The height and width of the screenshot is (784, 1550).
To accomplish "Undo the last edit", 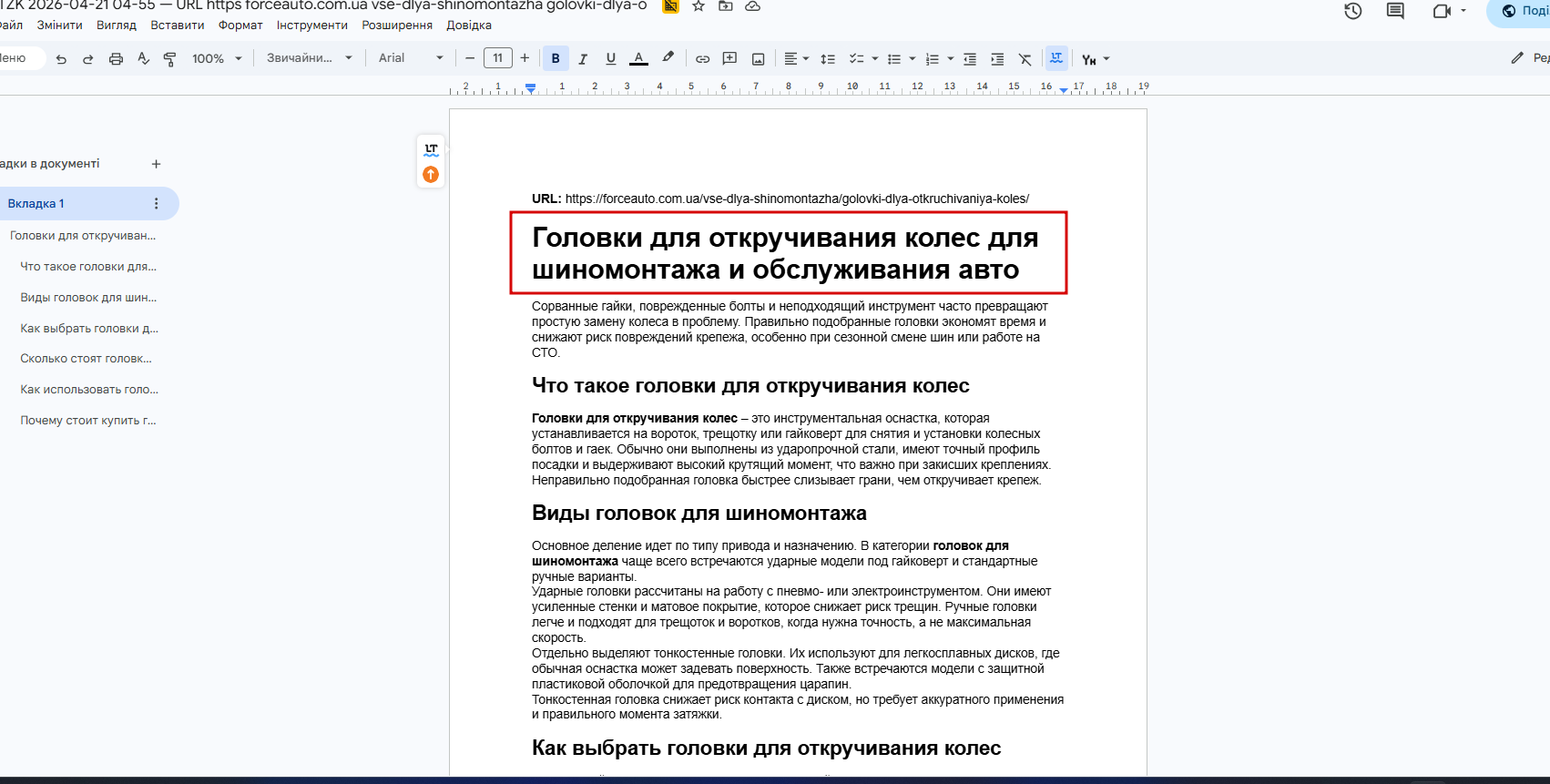I will (61, 59).
